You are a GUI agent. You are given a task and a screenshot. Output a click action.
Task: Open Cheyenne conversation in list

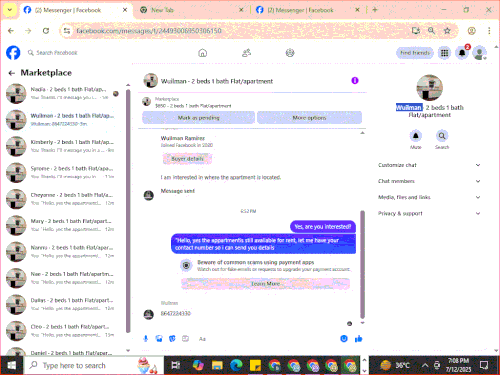pos(63,199)
